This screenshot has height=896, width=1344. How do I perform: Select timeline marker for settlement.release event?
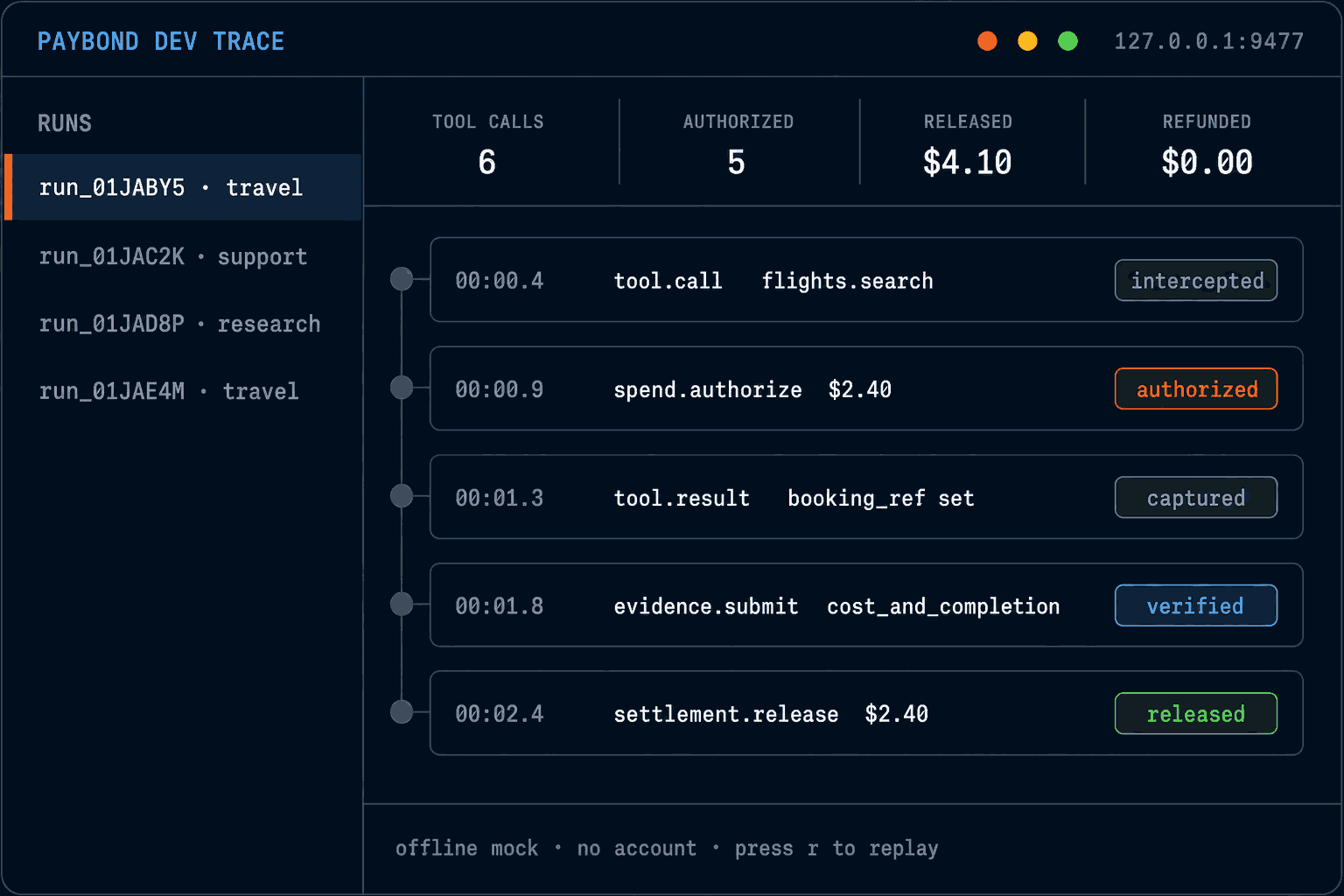[402, 712]
